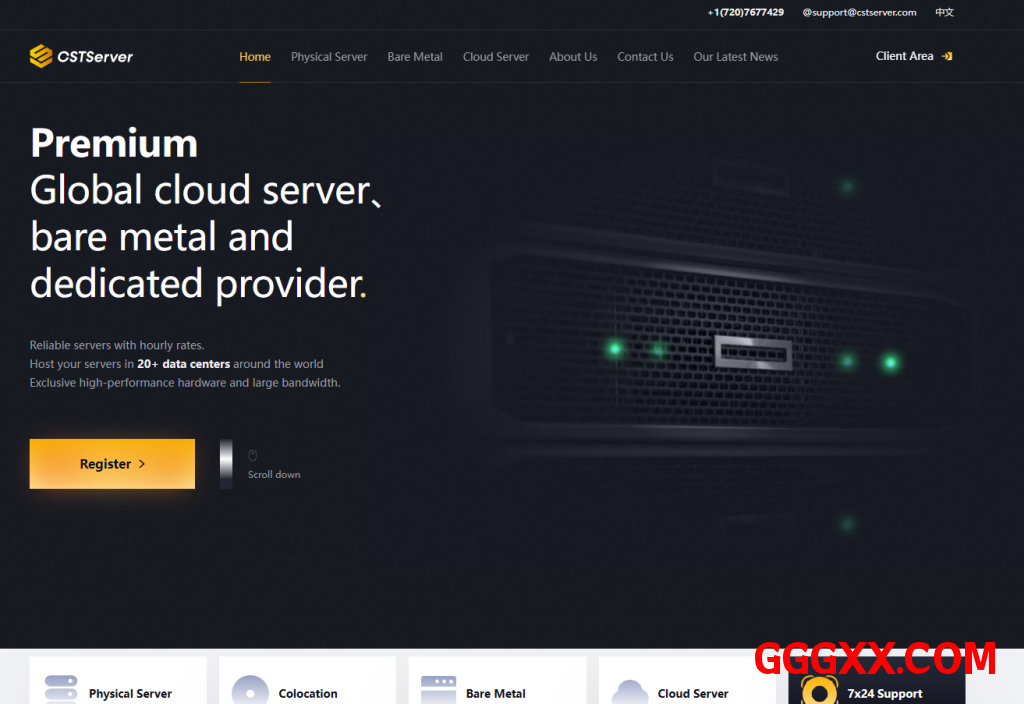The width and height of the screenshot is (1024, 704).
Task: Switch language to 中文
Action: [x=944, y=13]
